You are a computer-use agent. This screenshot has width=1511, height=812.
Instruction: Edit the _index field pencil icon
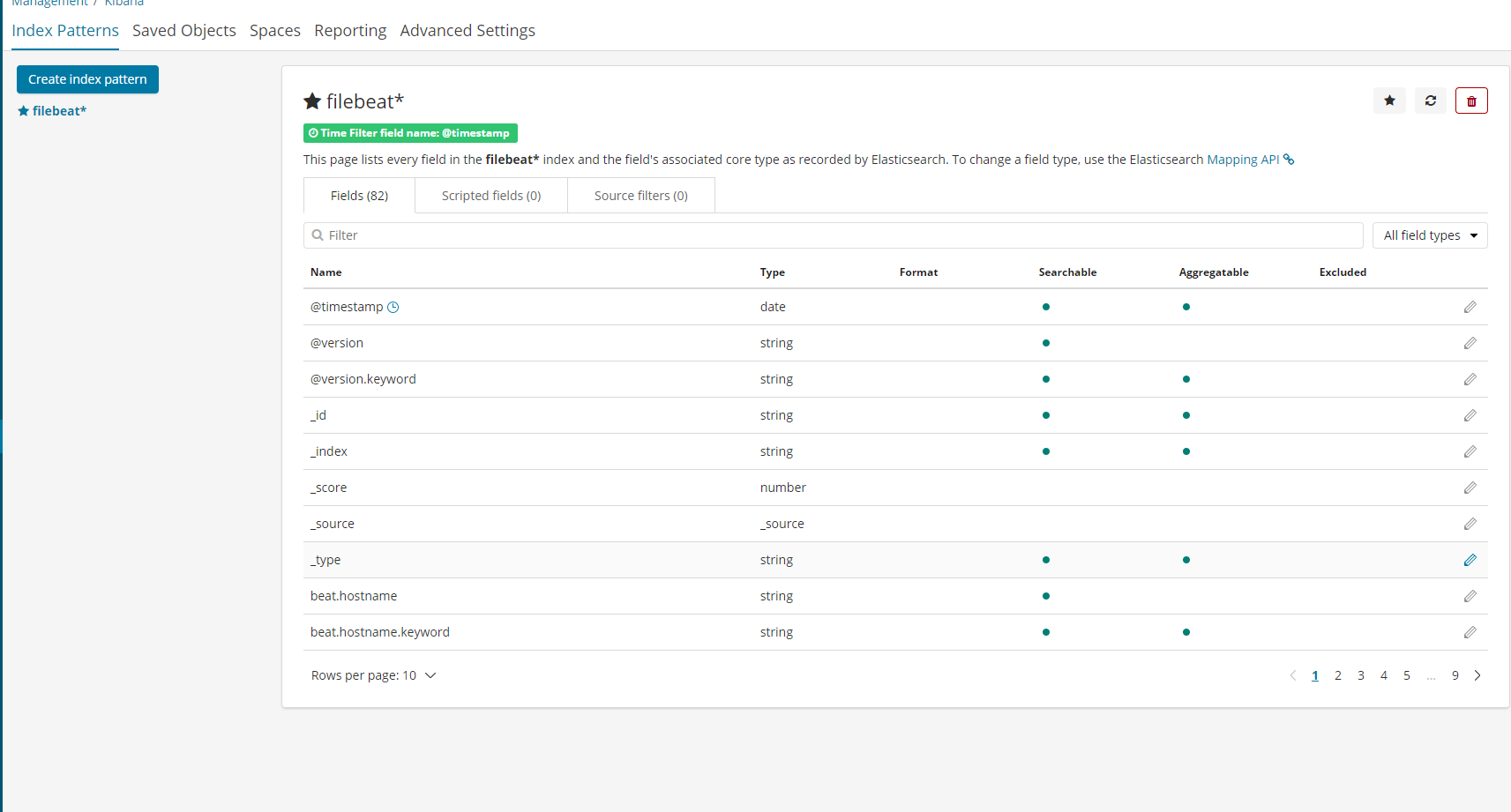coord(1470,451)
